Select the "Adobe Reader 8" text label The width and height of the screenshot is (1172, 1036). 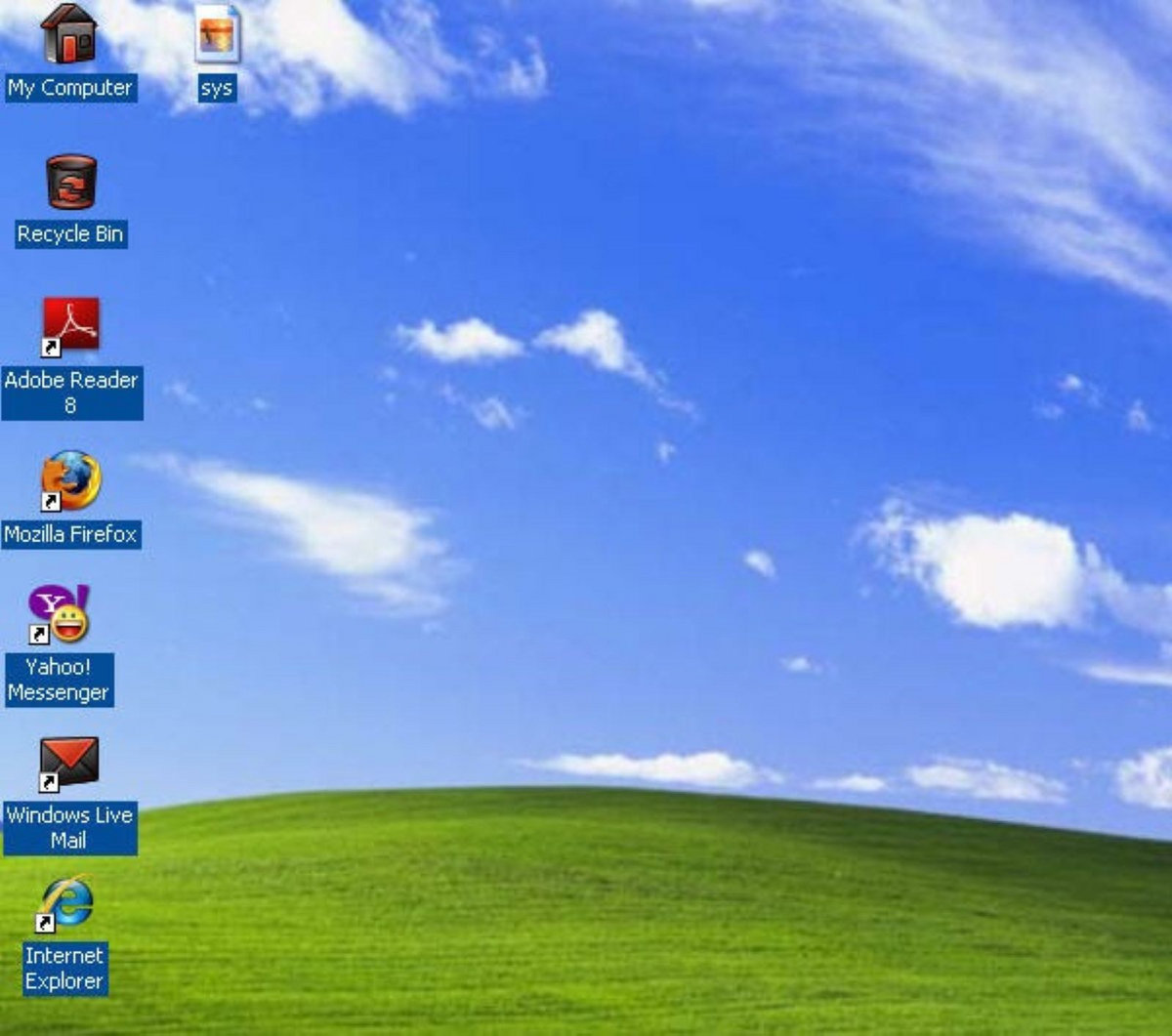coord(71,392)
